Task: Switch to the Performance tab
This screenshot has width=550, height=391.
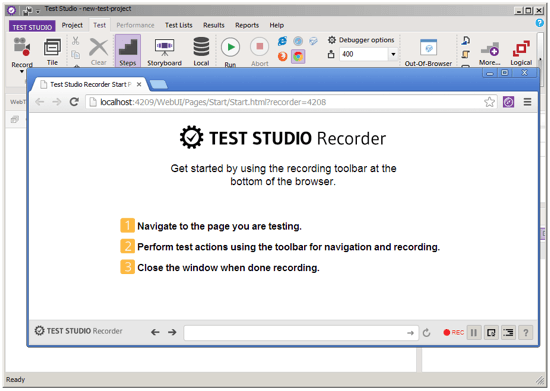Action: click(135, 25)
